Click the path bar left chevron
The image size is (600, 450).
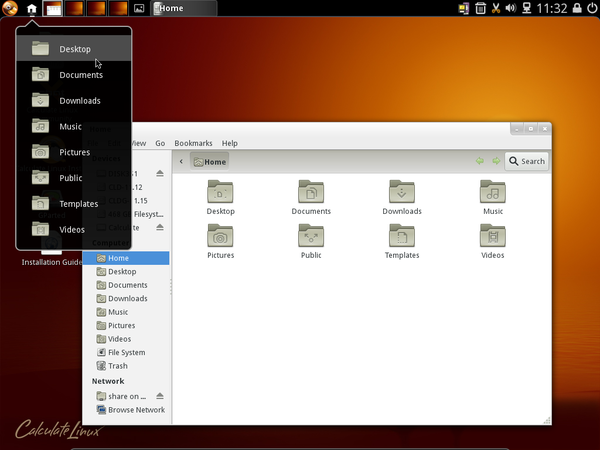click(x=181, y=161)
